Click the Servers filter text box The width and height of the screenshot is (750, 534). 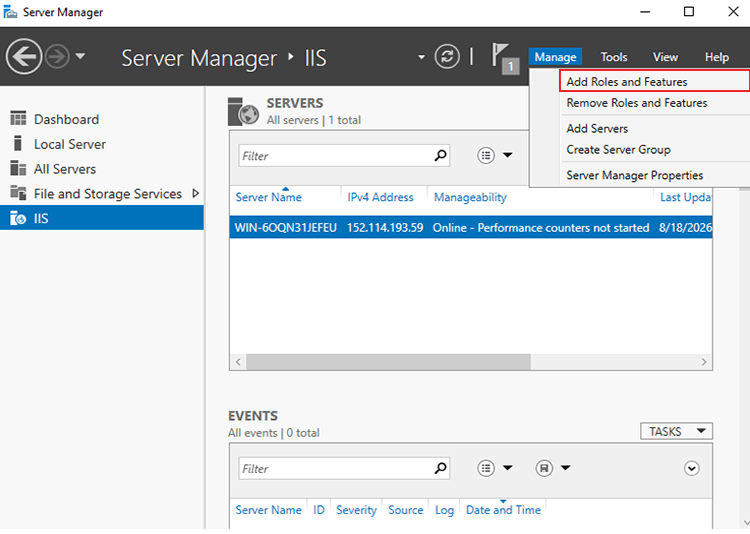click(x=335, y=156)
